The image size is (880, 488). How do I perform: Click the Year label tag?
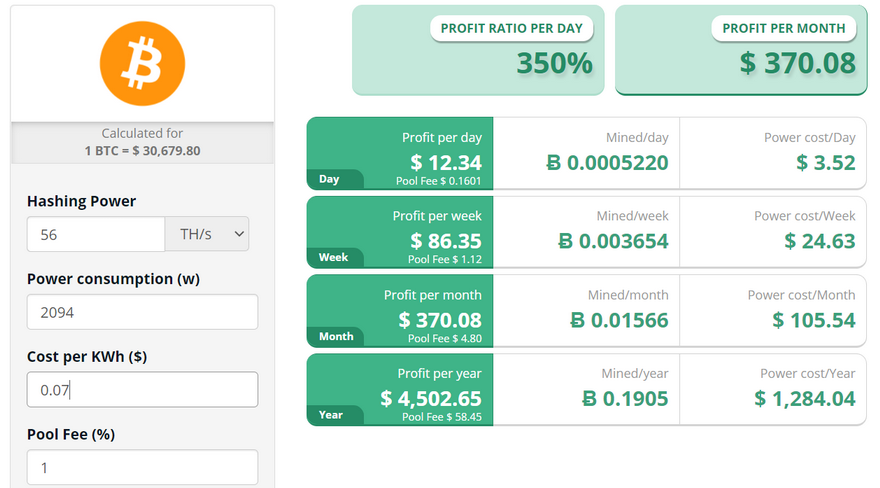point(330,415)
